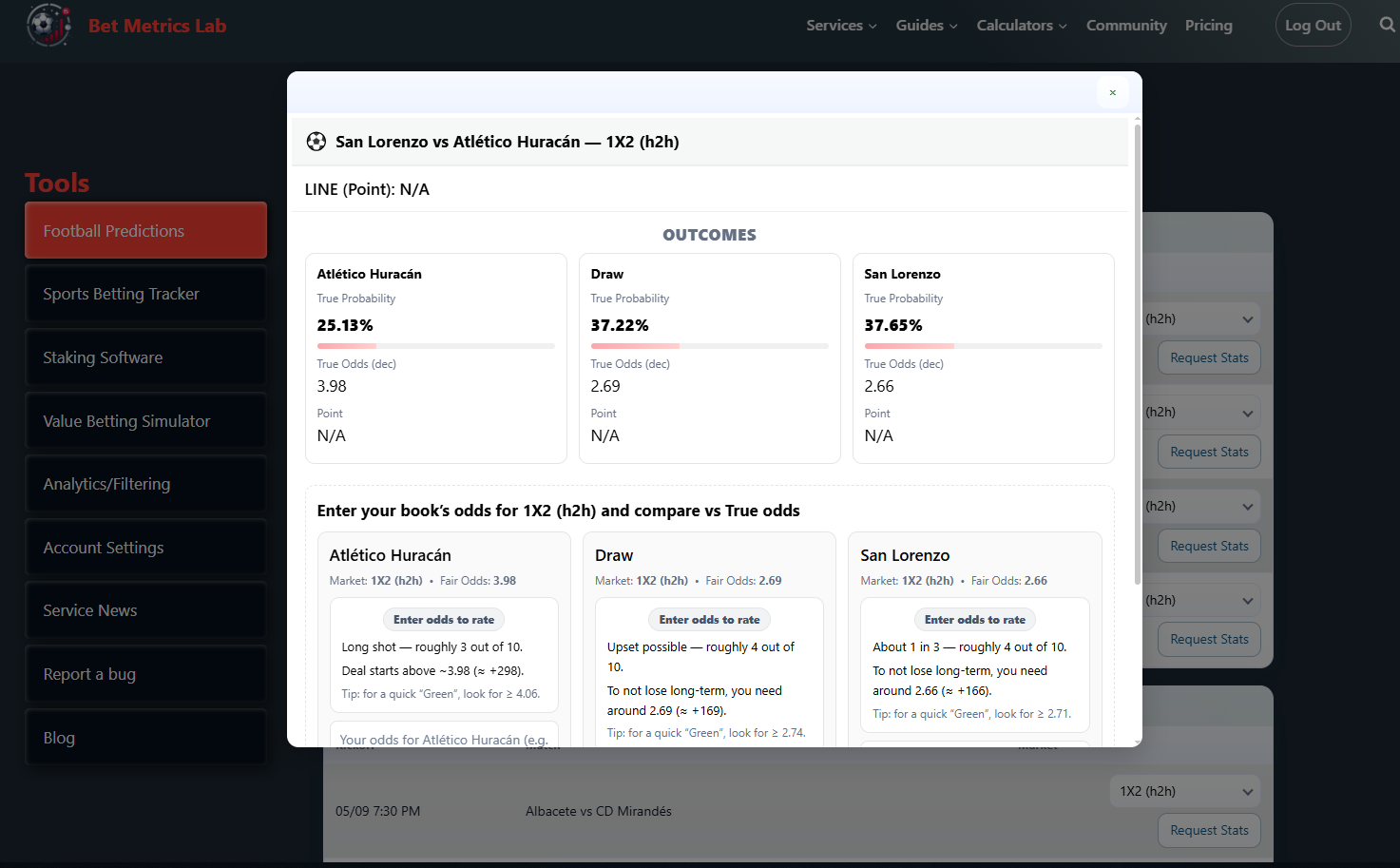The height and width of the screenshot is (868, 1400).
Task: Click the Bet Metrics Lab logo icon
Action: tap(49, 26)
